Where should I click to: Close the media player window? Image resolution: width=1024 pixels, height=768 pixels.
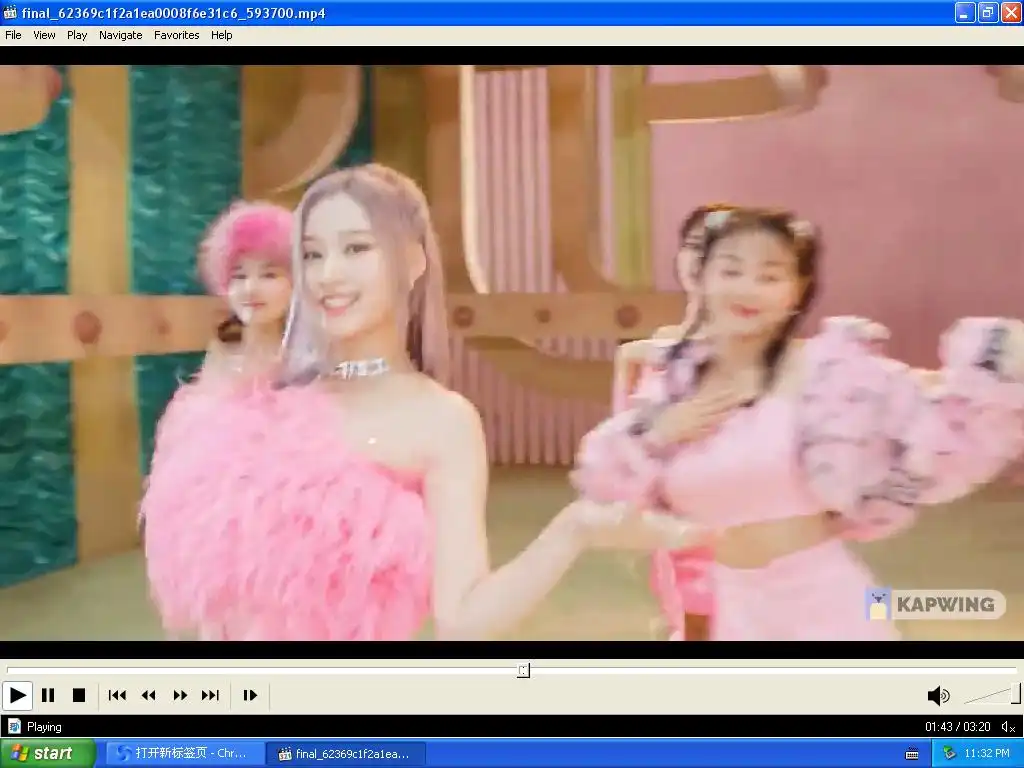click(1011, 12)
